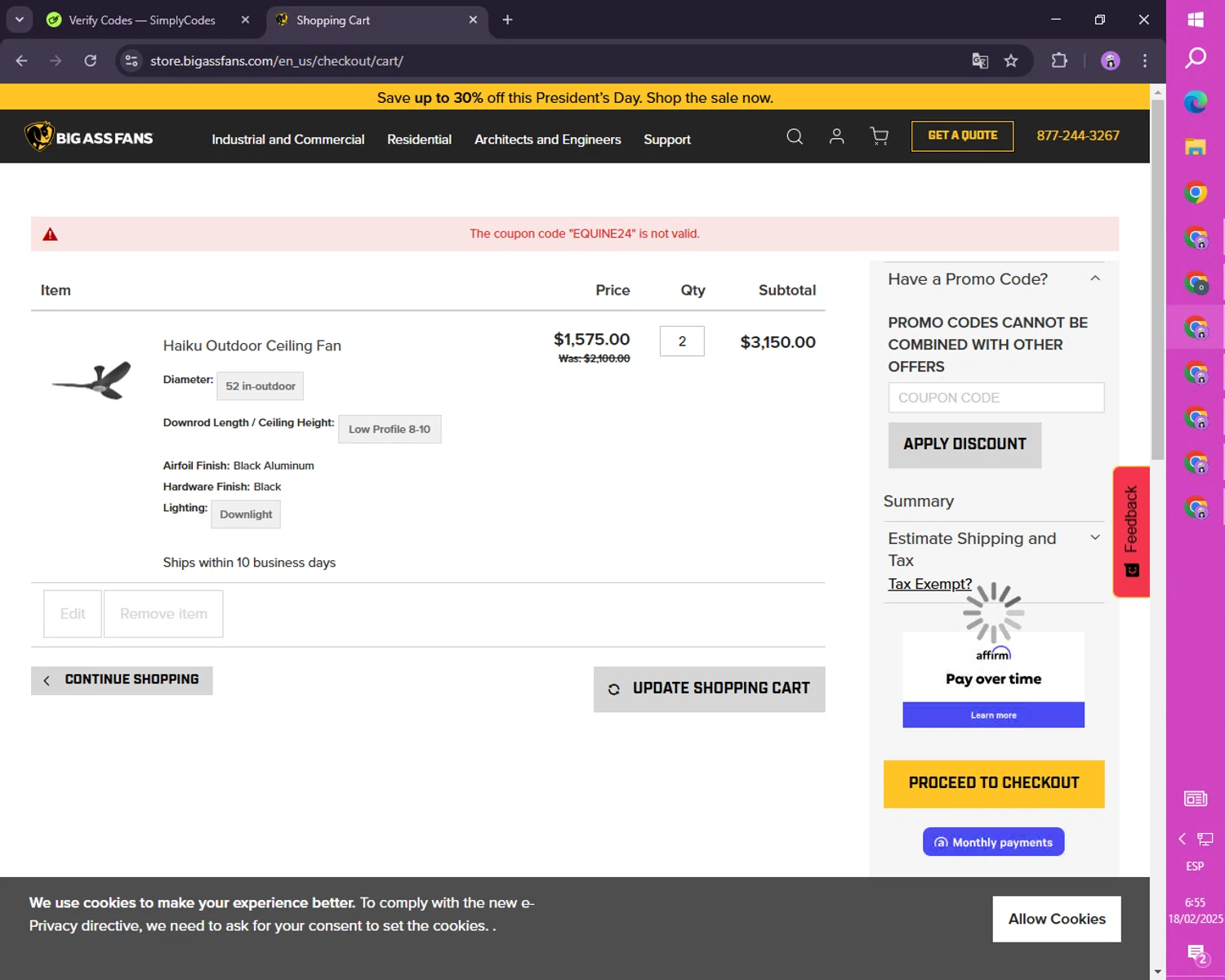Go to Big Ass Fans logo home
Viewport: 1225px width, 980px height.
88,136
